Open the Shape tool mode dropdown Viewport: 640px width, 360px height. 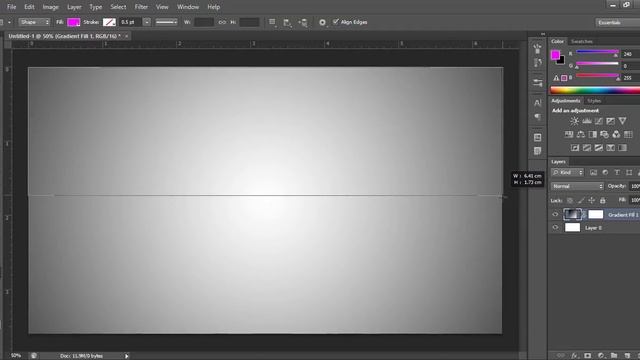[x=34, y=22]
